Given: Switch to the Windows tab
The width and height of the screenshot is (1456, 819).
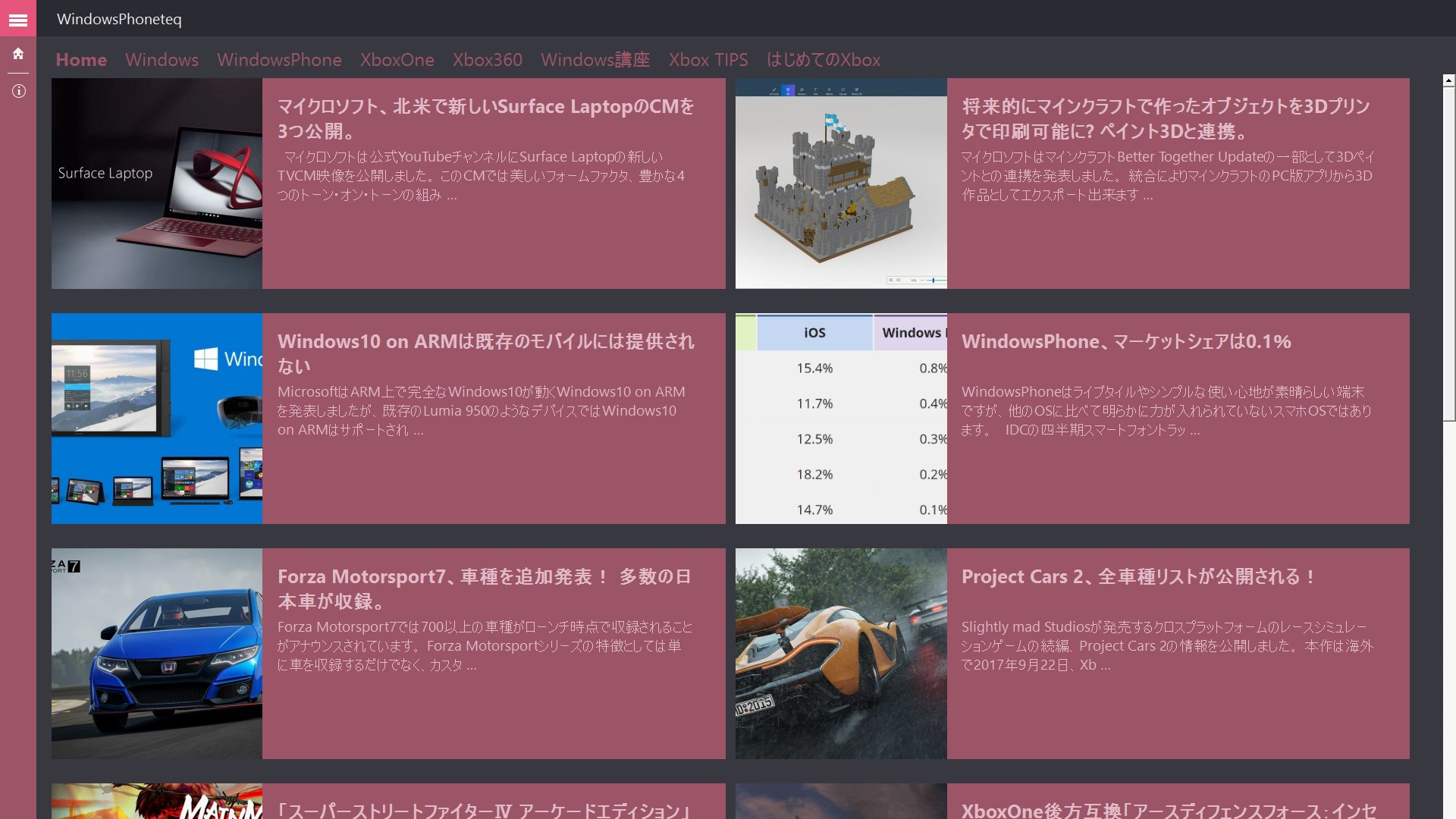Looking at the screenshot, I should tap(162, 60).
